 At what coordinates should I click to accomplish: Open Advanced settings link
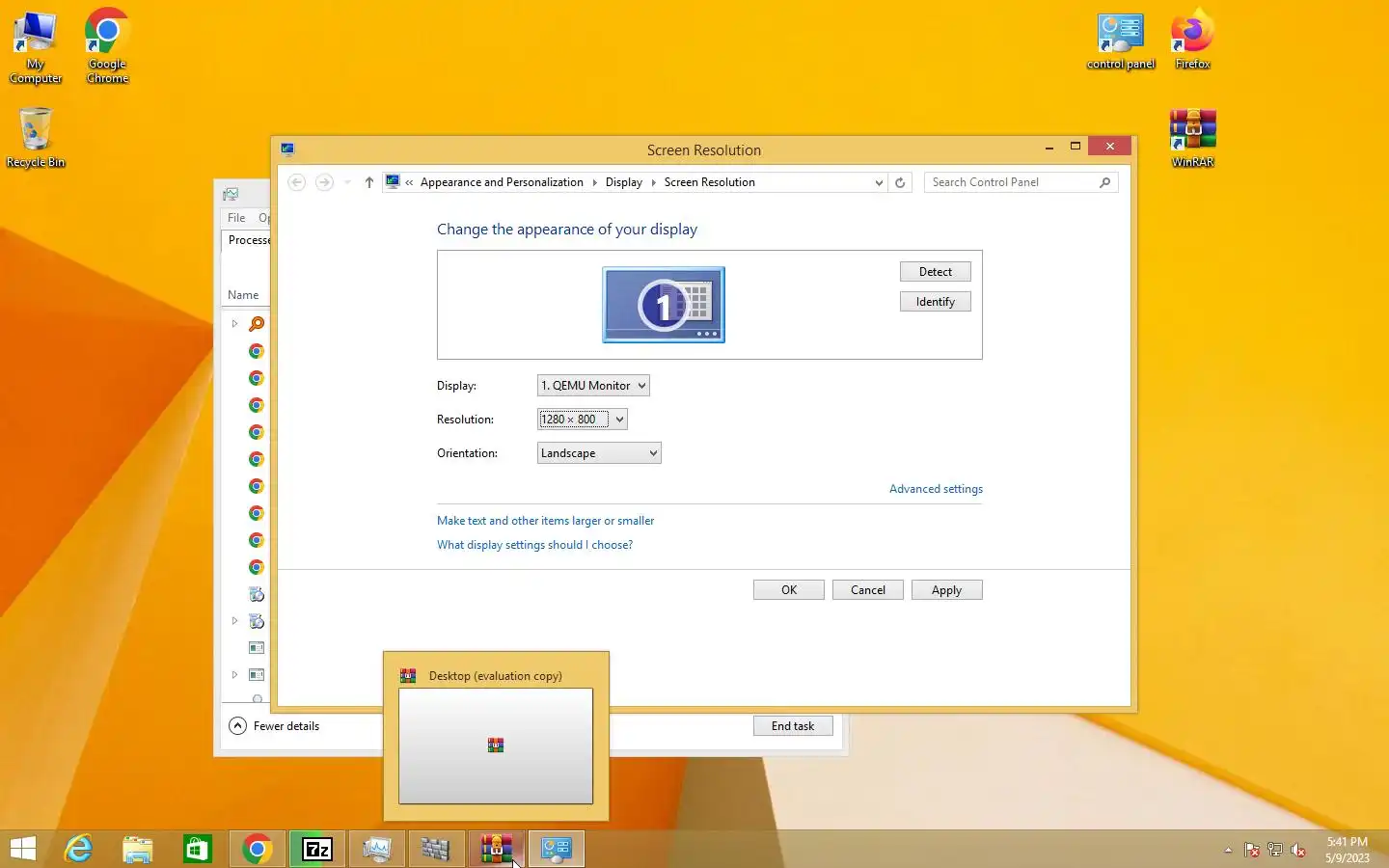tap(936, 489)
